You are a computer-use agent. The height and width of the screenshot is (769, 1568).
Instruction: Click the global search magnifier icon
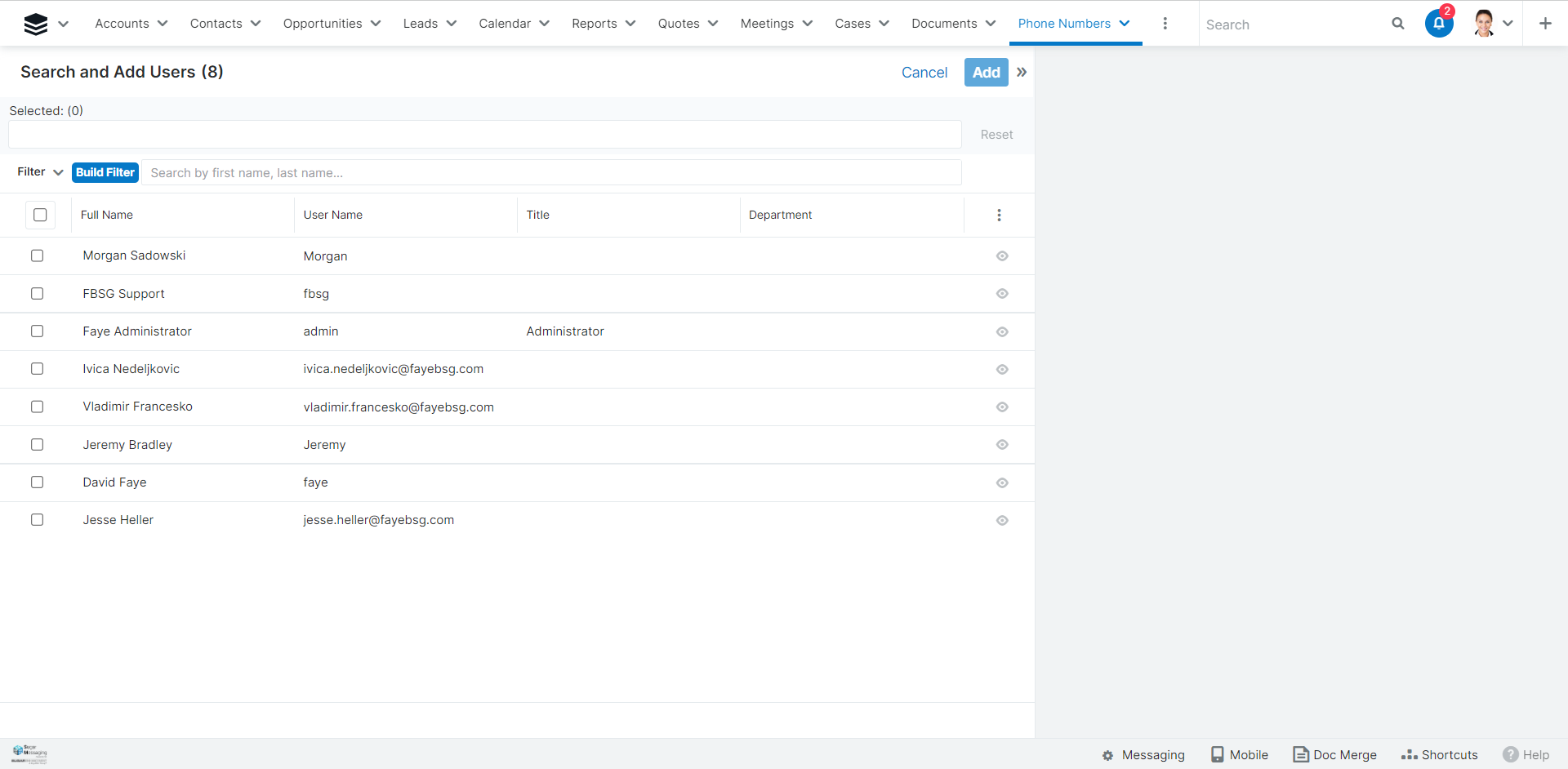(x=1397, y=24)
